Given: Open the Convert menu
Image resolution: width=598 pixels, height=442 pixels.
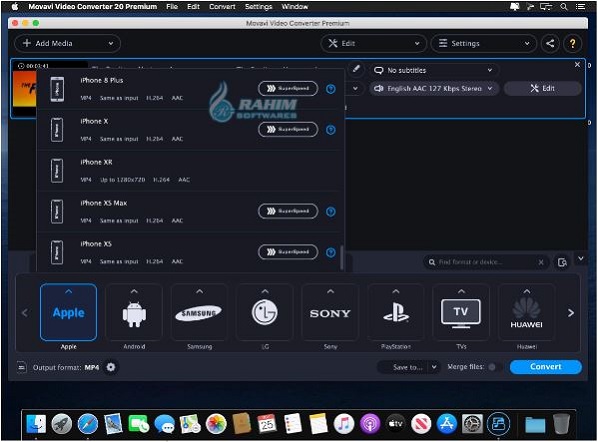Looking at the screenshot, I should (x=222, y=6).
